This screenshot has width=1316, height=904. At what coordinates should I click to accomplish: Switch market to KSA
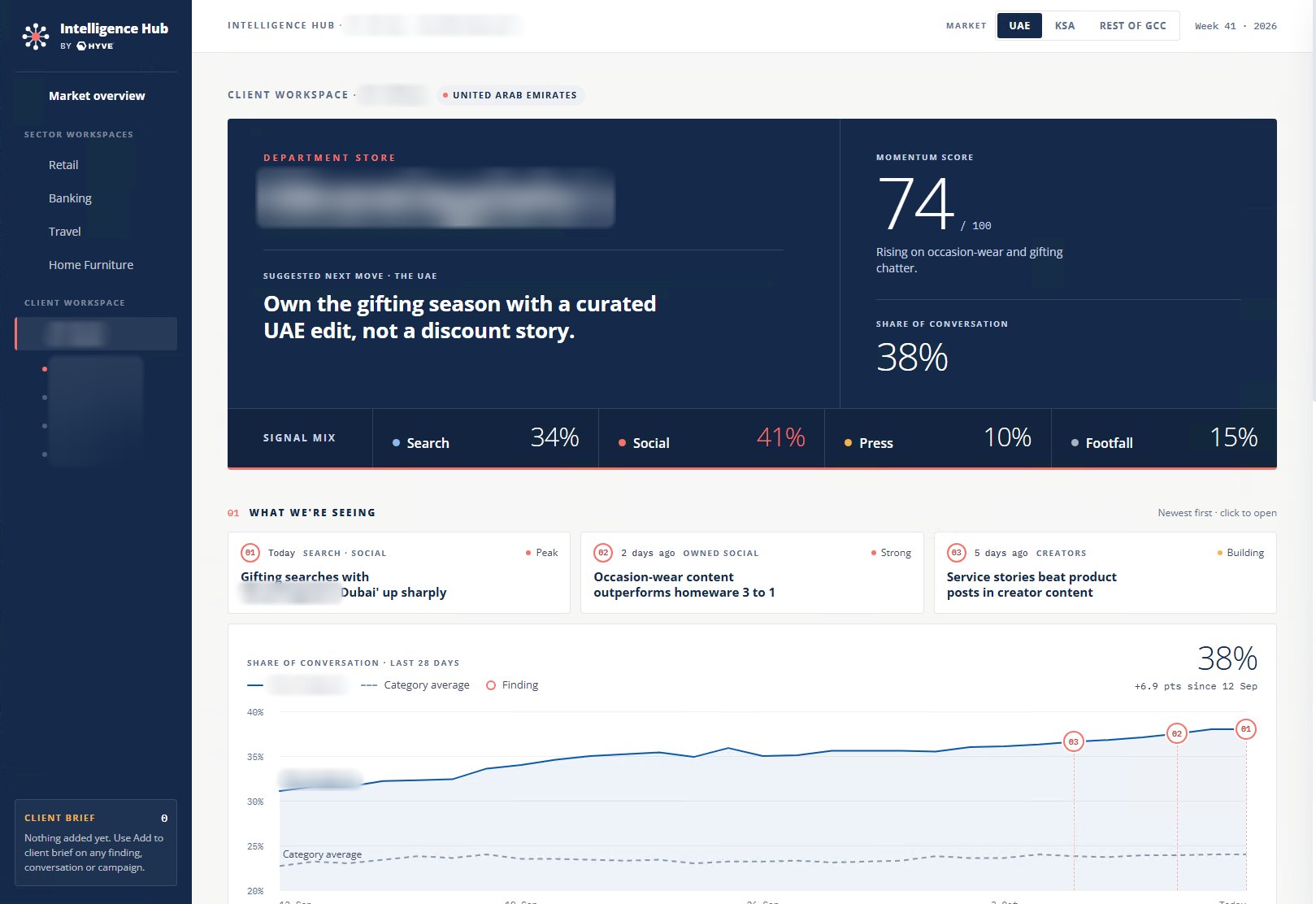pyautogui.click(x=1065, y=26)
